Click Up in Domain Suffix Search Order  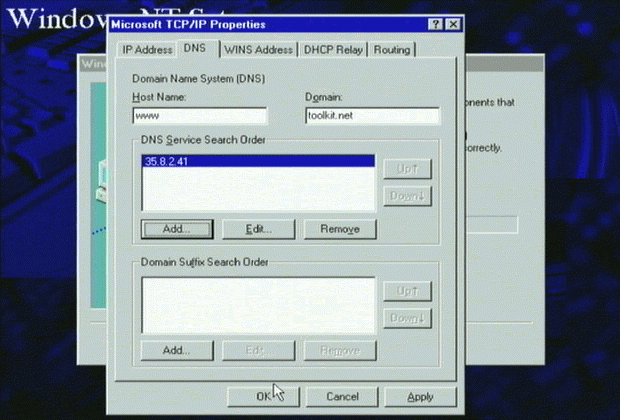click(x=408, y=291)
